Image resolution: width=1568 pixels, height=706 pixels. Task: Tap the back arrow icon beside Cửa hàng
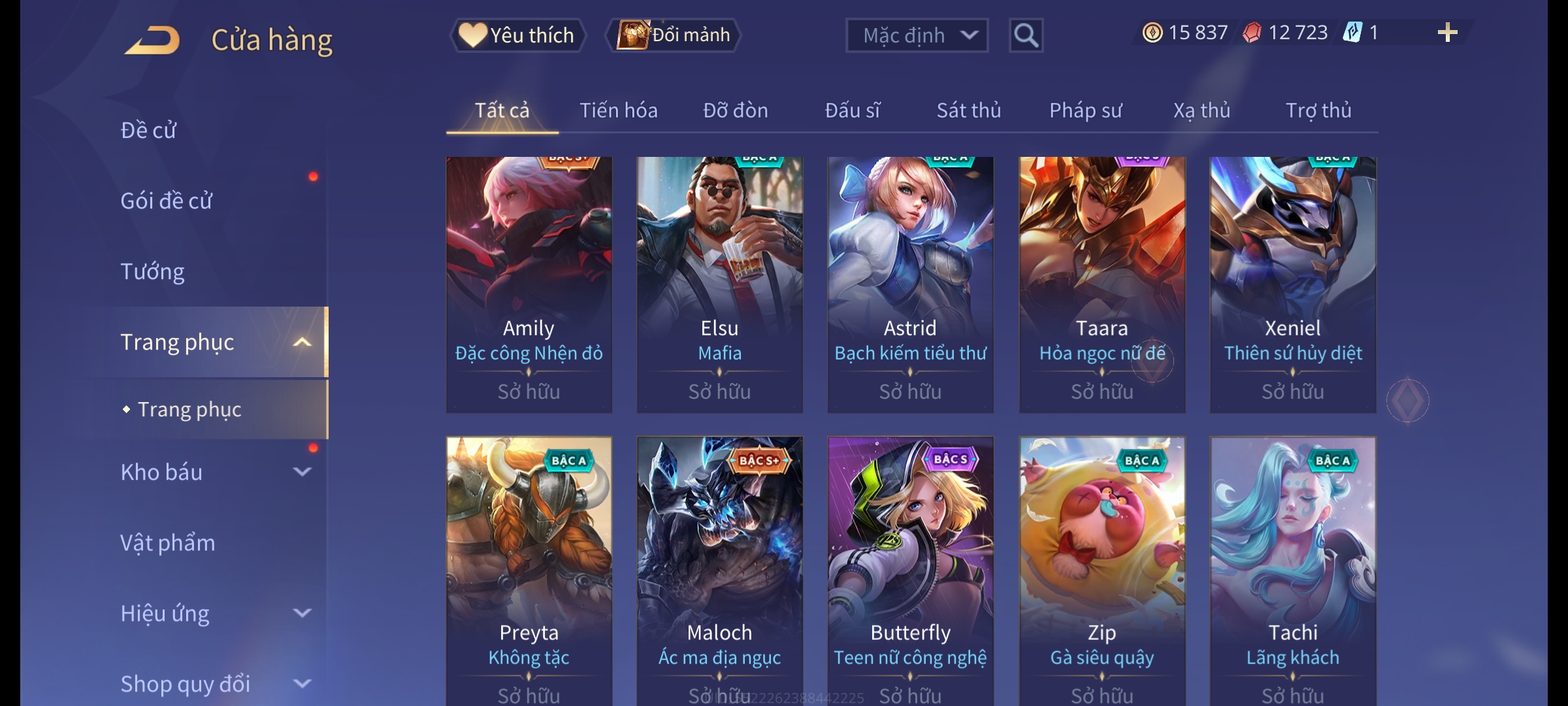pos(152,40)
